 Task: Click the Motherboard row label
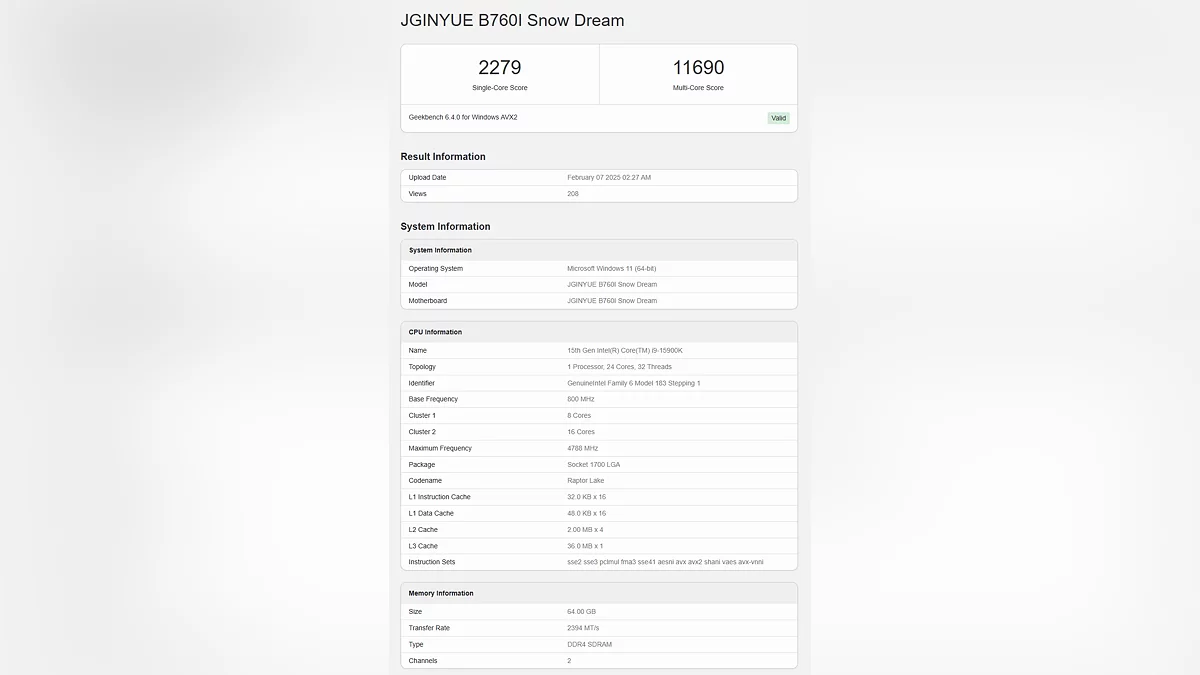tap(428, 300)
